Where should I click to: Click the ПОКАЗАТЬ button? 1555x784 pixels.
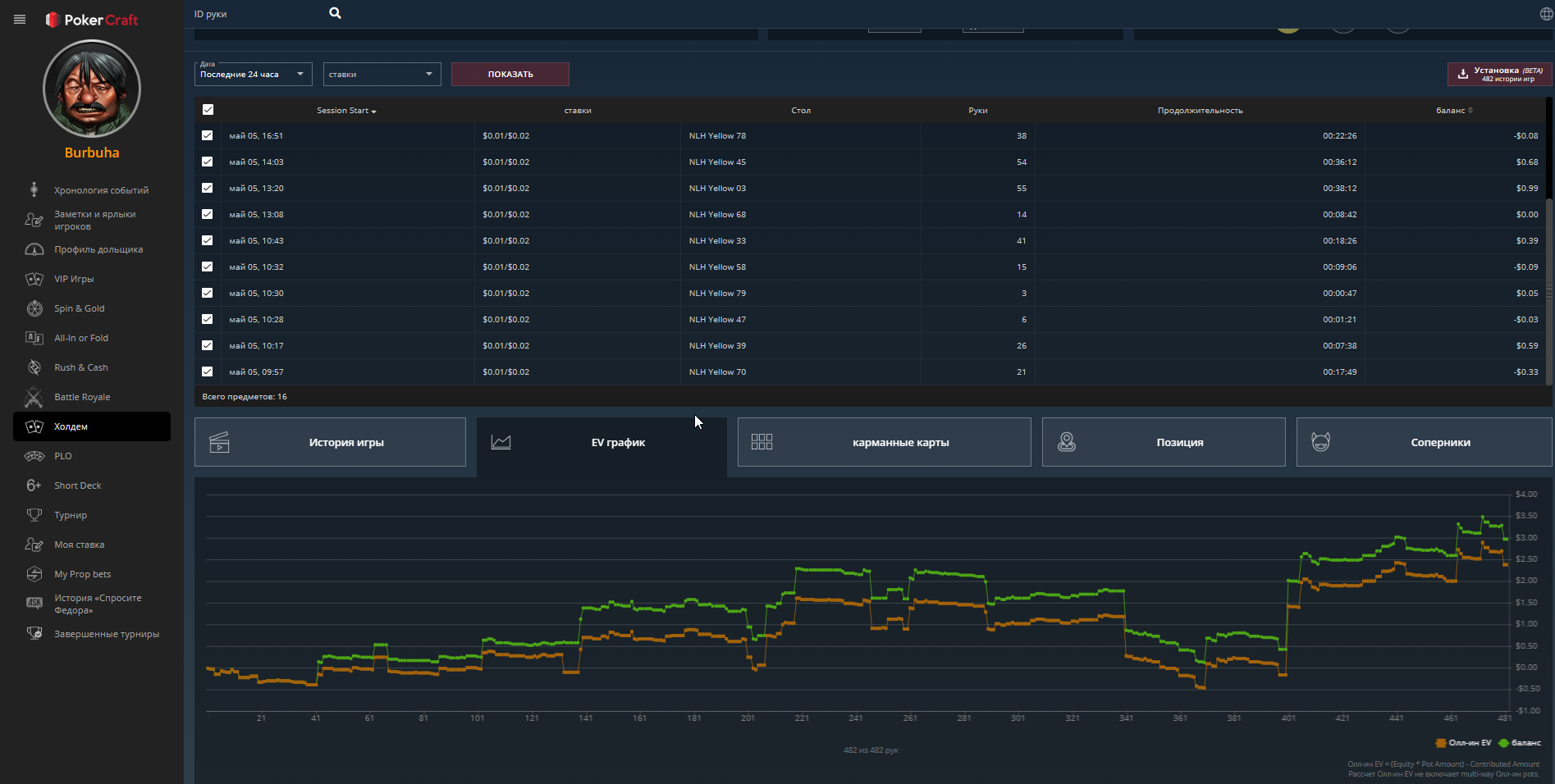tap(510, 74)
